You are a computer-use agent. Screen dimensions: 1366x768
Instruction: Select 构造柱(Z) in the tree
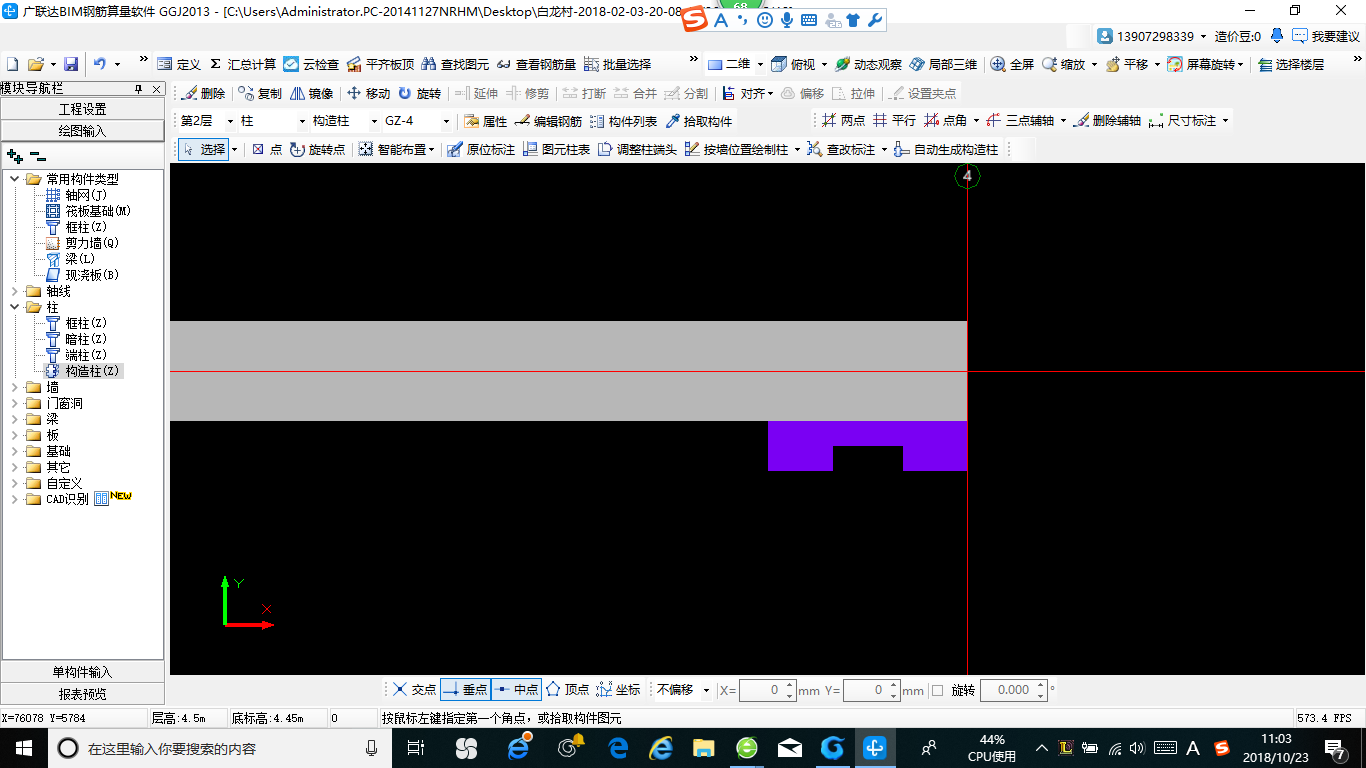pos(92,371)
